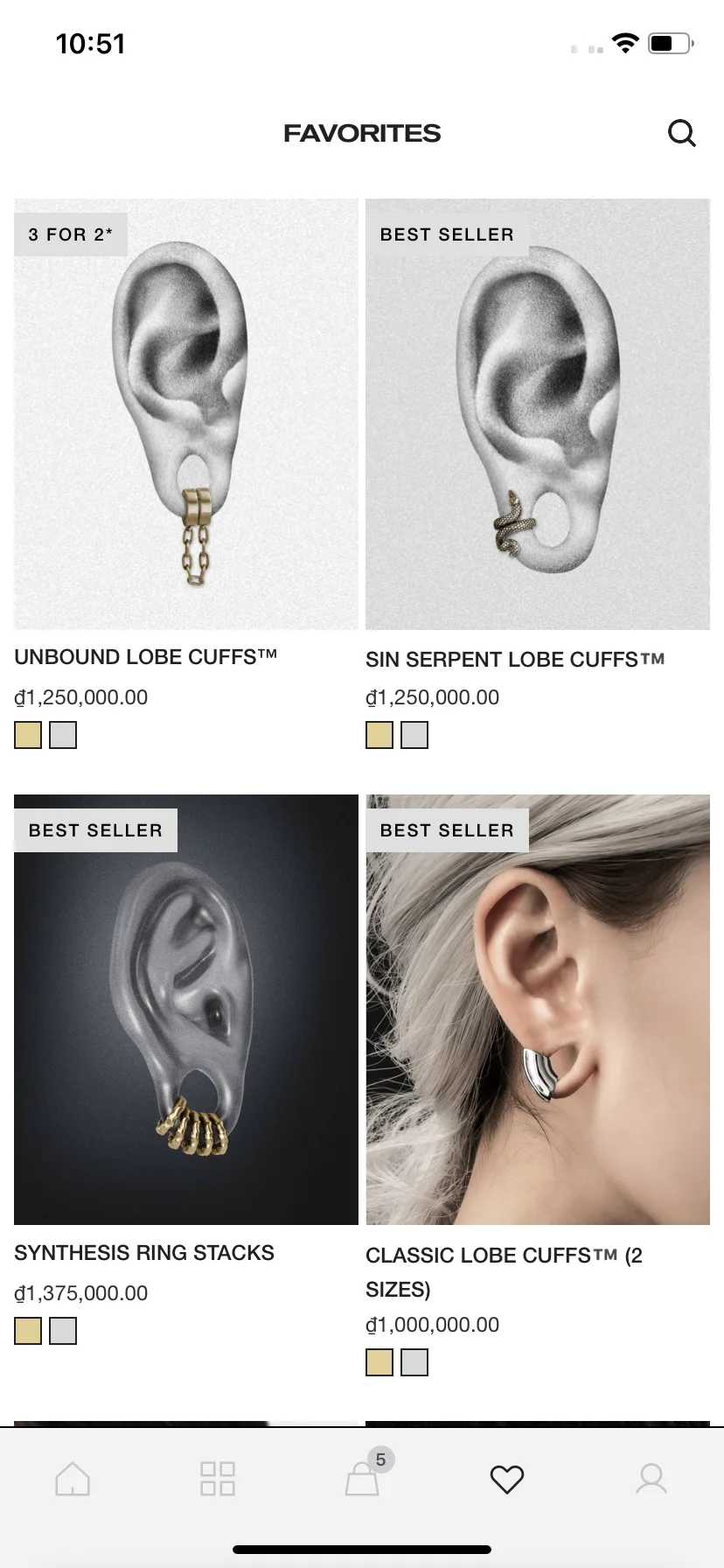Open the Unbound Lobe Cuffs product image

[186, 414]
